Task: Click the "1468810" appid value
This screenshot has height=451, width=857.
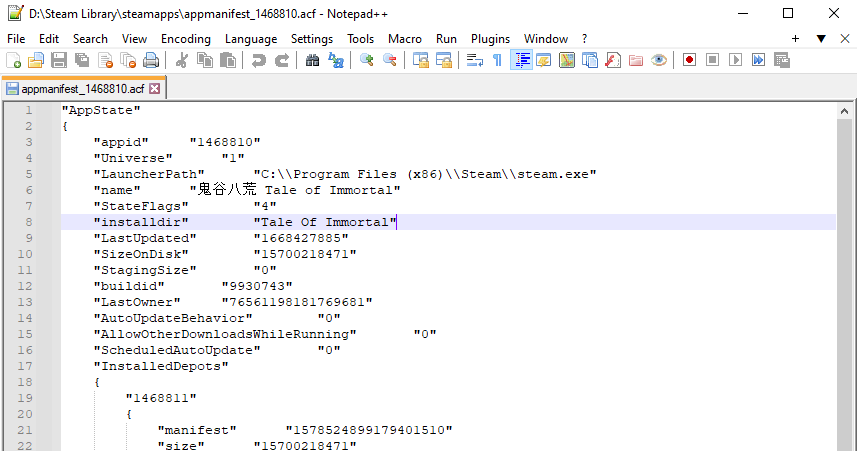Action: (225, 142)
